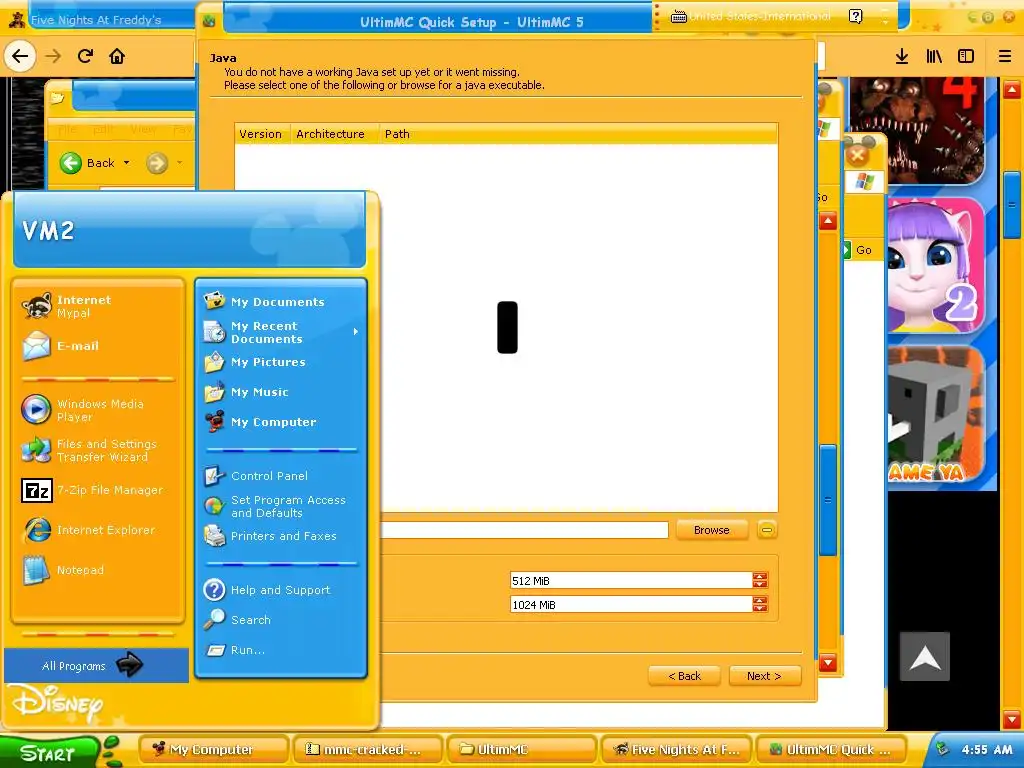Viewport: 1024px width, 768px height.
Task: Sort by Version column header
Action: [x=261, y=134]
